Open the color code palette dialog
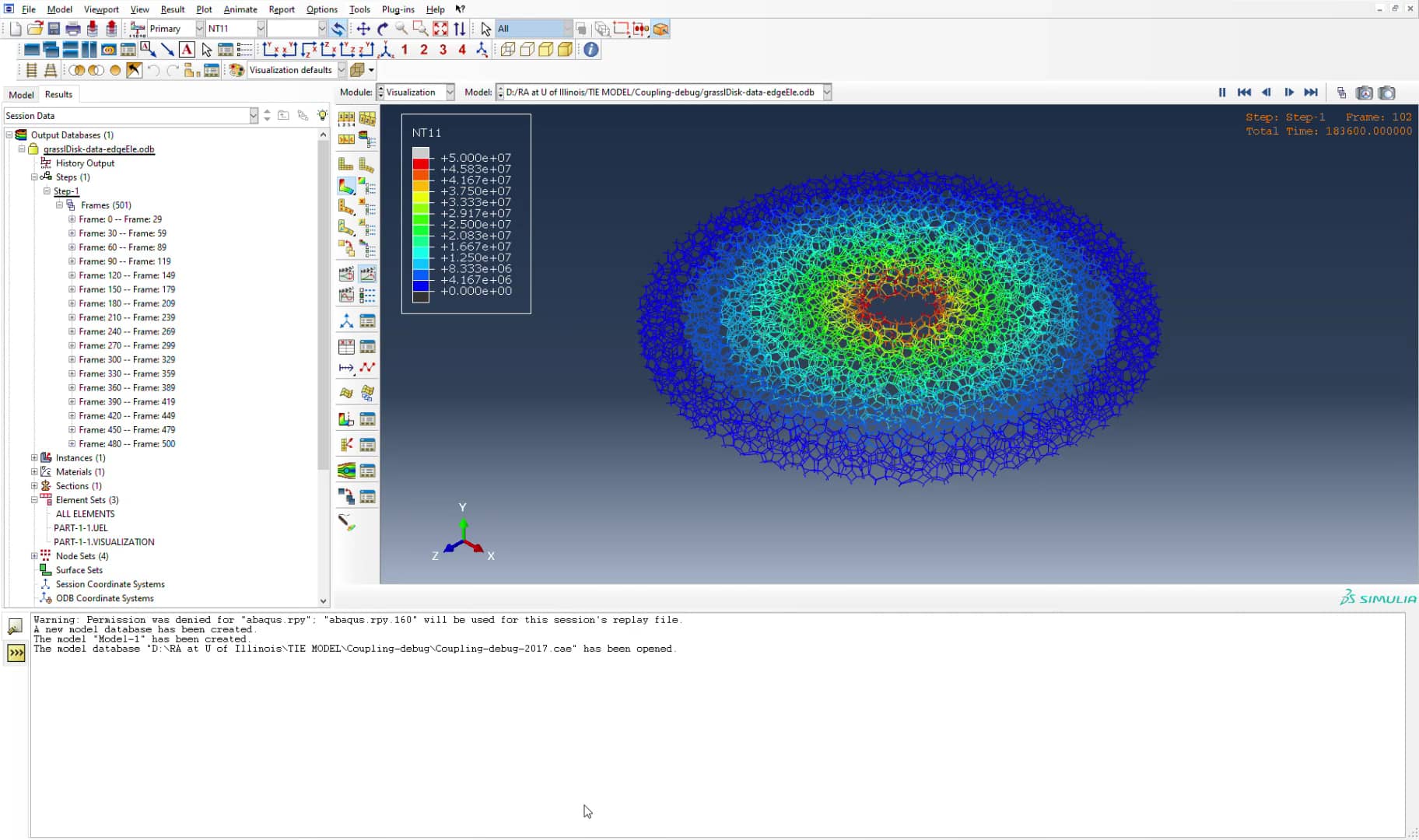 tap(236, 70)
